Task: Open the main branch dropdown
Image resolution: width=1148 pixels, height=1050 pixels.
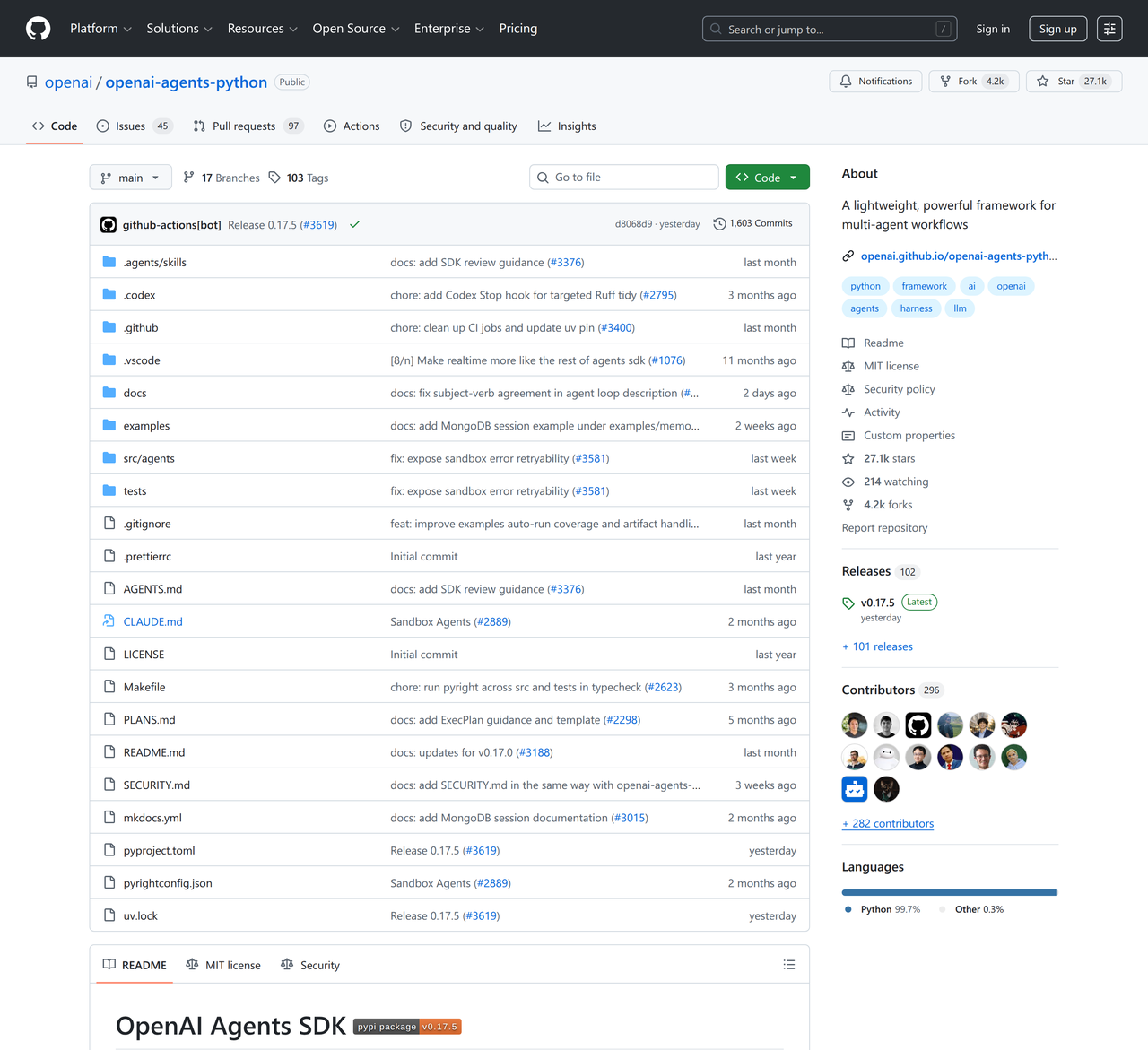Action: 130,178
